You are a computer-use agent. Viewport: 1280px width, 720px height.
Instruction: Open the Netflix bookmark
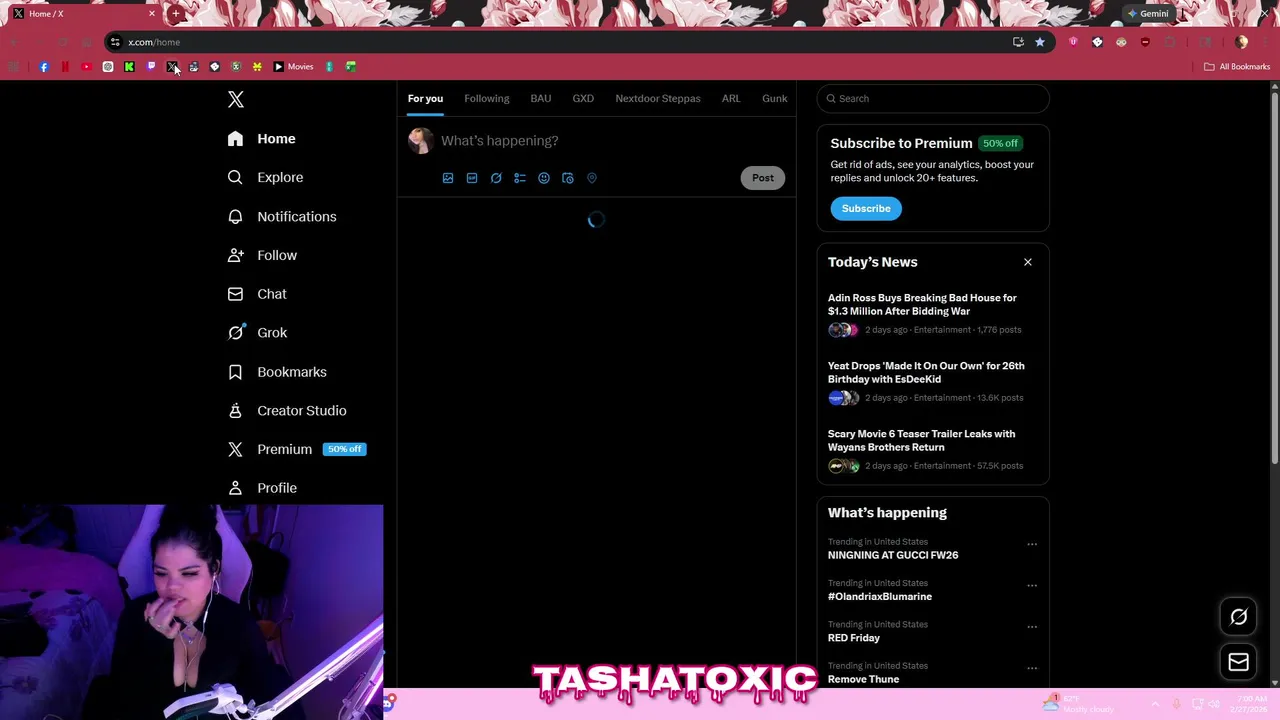coord(65,67)
